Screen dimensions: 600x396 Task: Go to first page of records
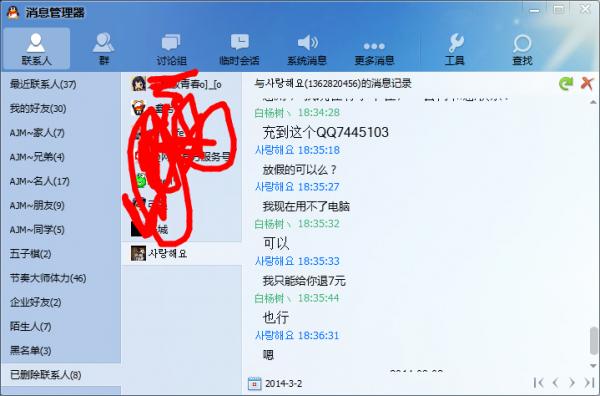[538, 383]
